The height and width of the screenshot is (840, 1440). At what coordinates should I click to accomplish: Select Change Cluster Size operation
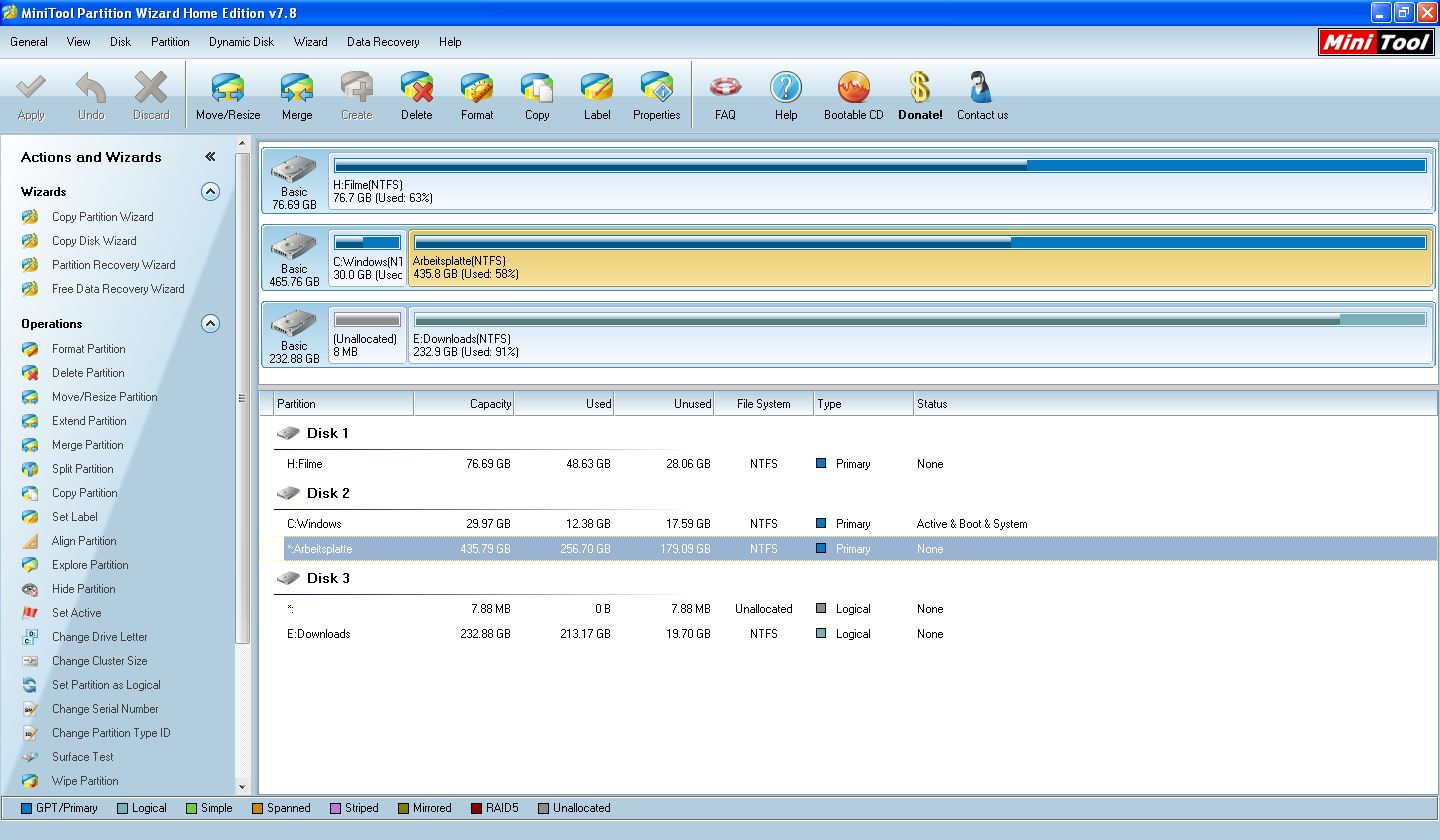click(x=99, y=661)
